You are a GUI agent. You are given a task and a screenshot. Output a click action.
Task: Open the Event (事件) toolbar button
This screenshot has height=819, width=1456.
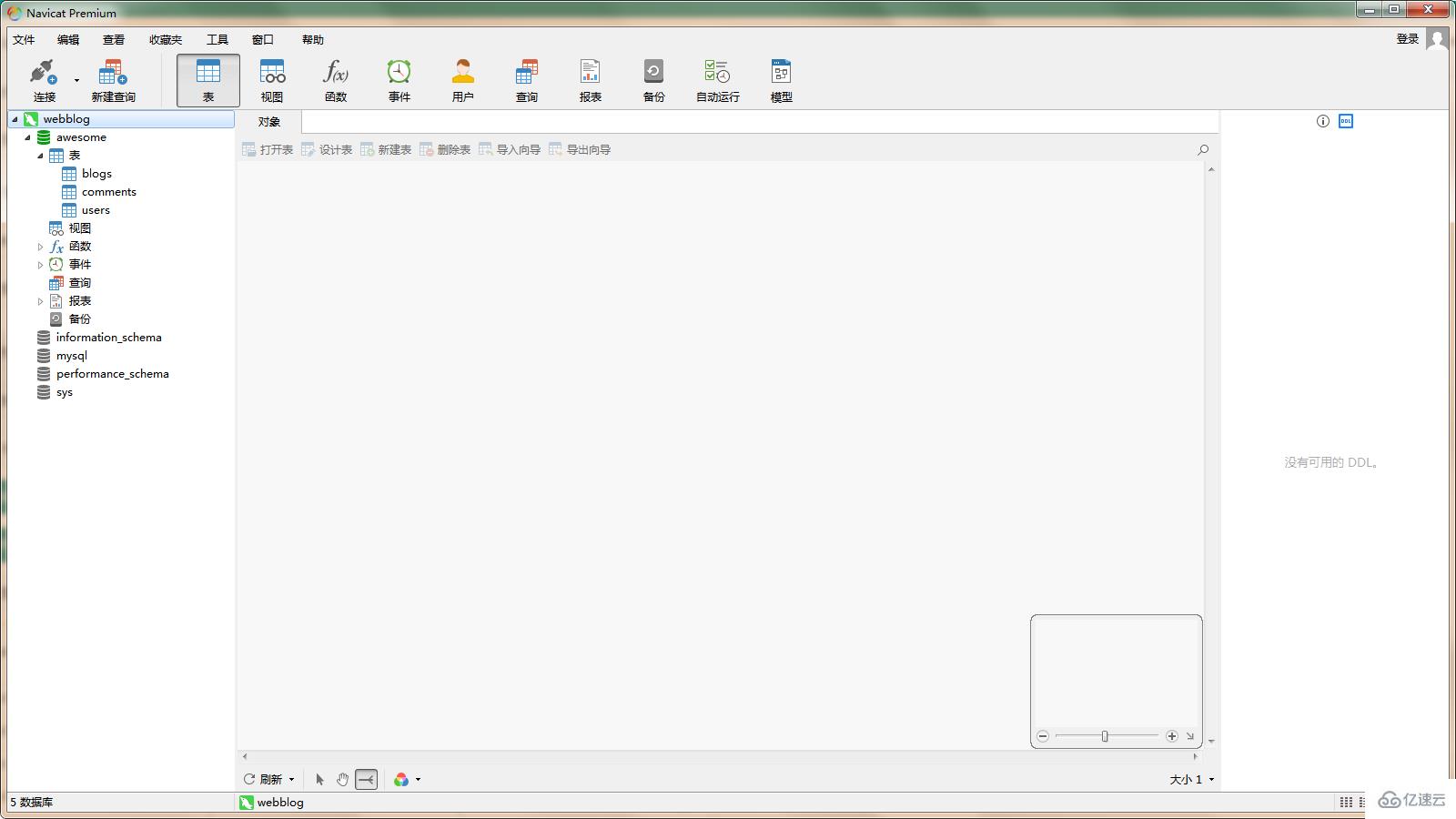point(399,80)
